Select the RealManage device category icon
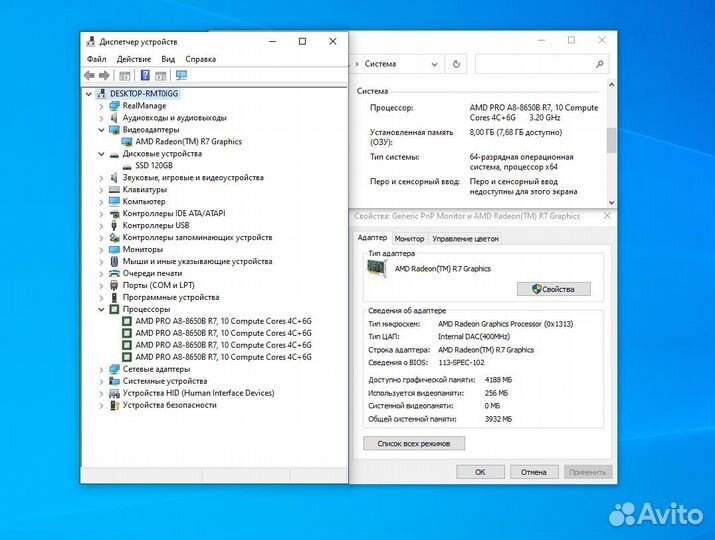 pos(114,106)
